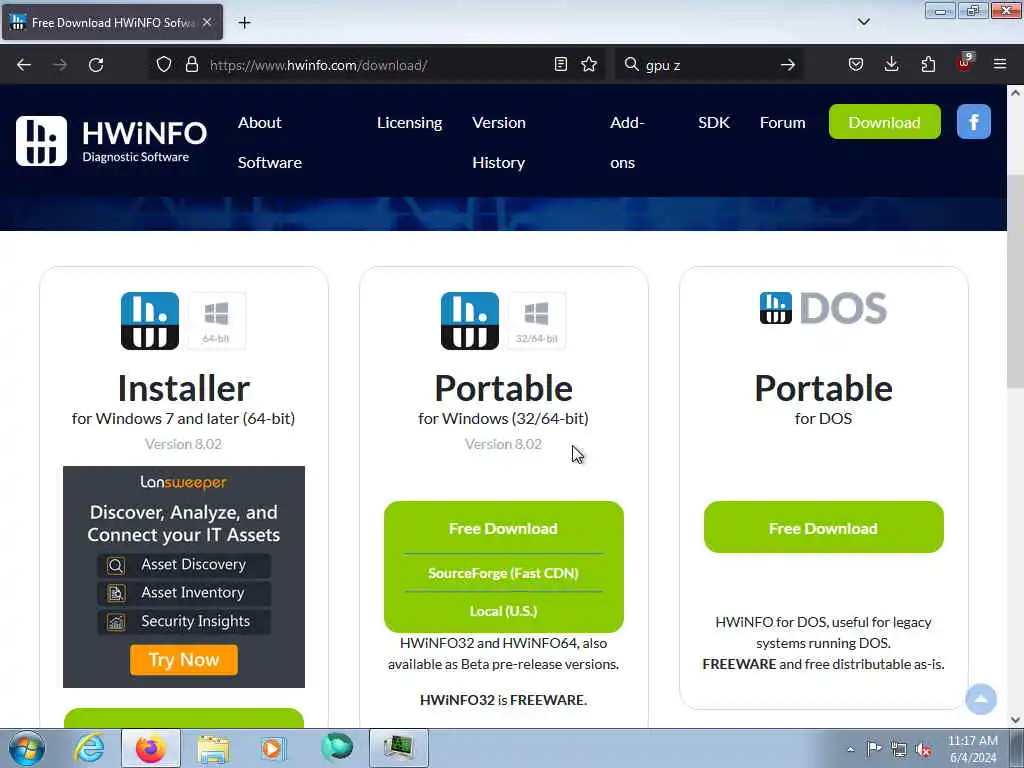The height and width of the screenshot is (768, 1024).
Task: Open the tracking protection shield icon
Action: point(164,65)
